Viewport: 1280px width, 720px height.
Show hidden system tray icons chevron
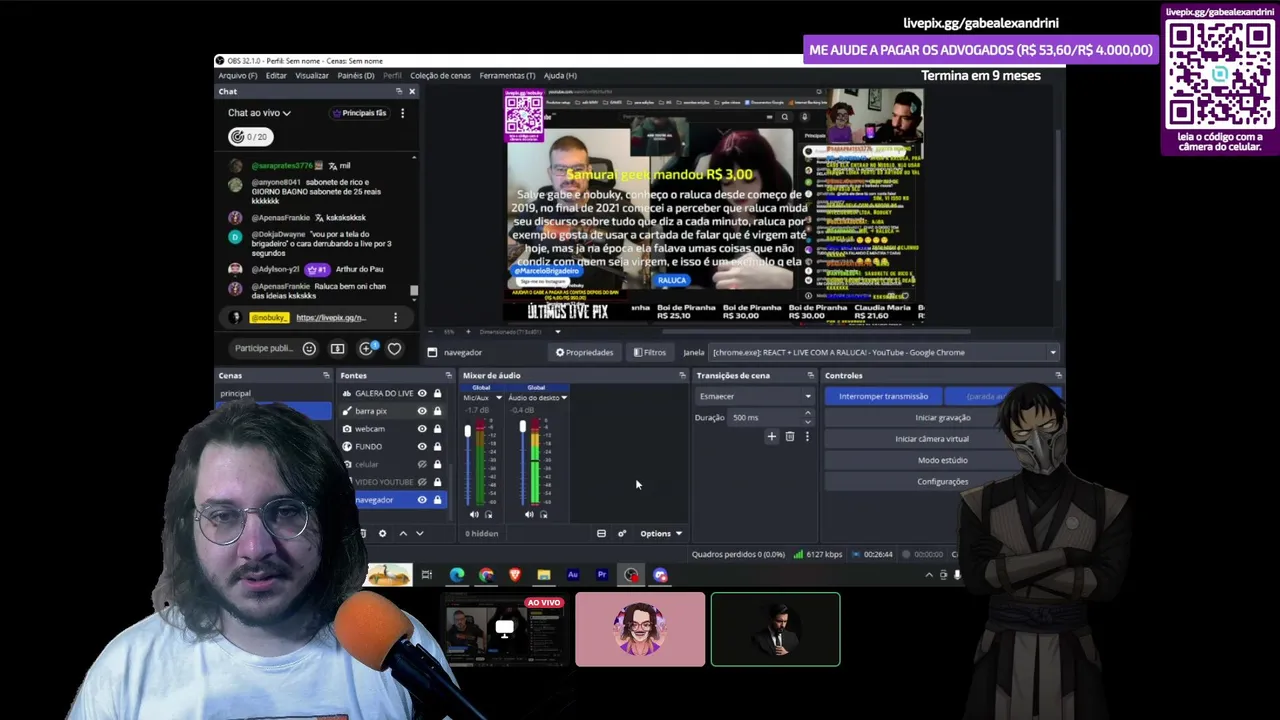tap(929, 574)
